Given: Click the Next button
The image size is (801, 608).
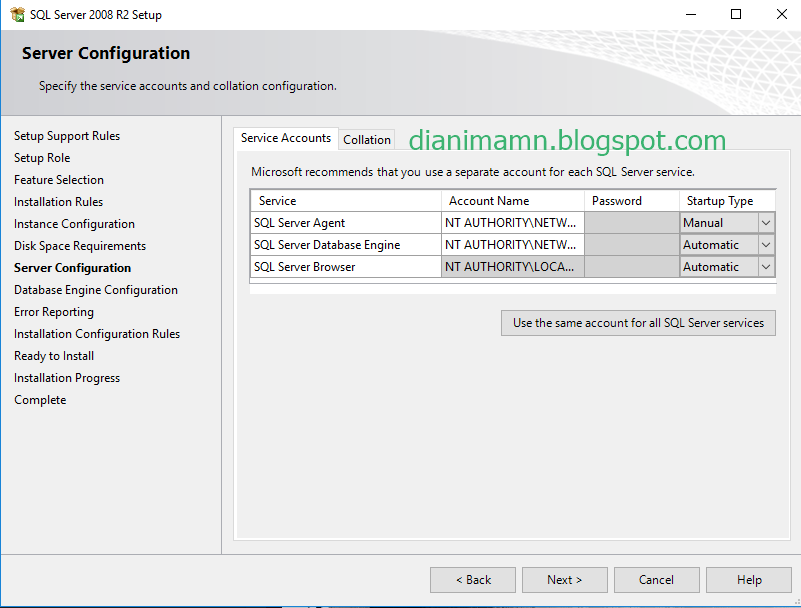Looking at the screenshot, I should click(564, 579).
